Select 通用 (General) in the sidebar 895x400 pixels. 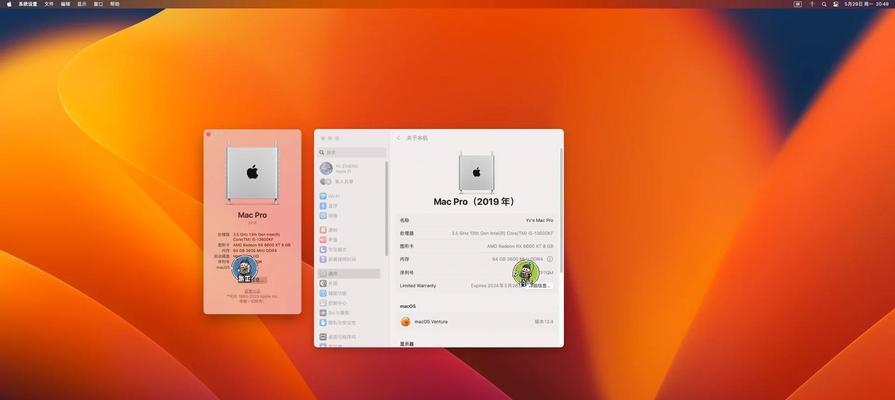(349, 273)
